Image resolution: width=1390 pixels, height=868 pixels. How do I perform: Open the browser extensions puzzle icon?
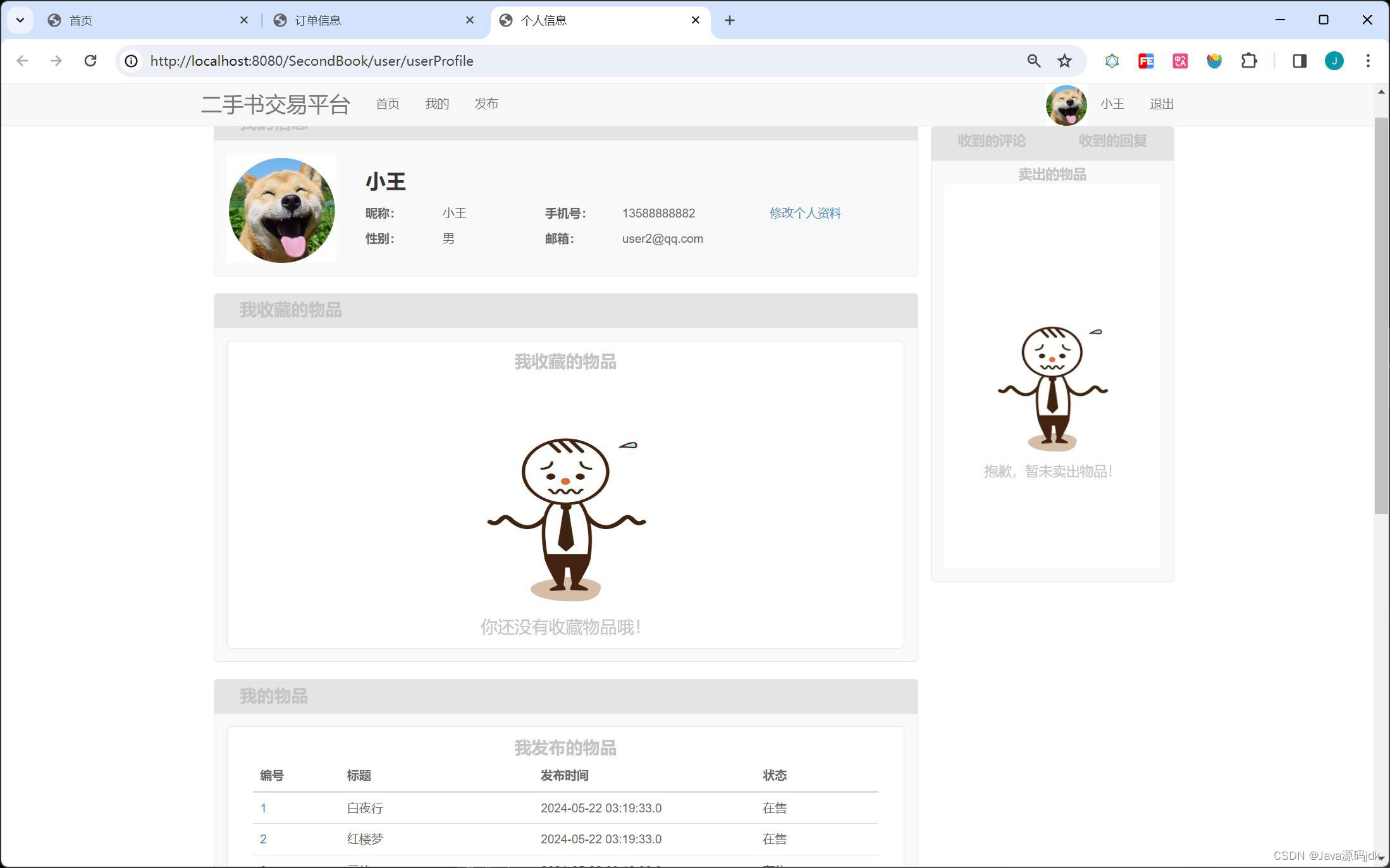pos(1248,61)
